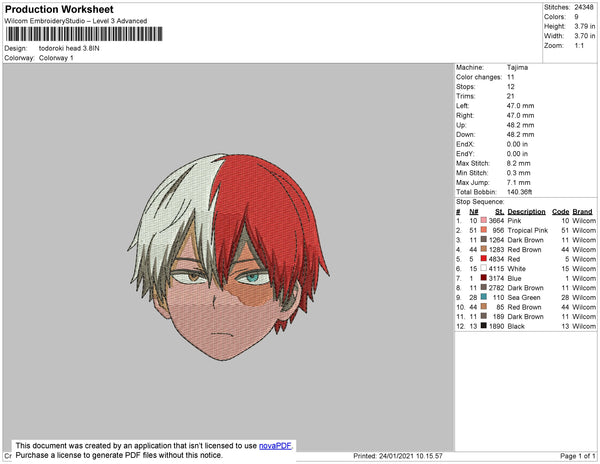The height and width of the screenshot is (464, 600).
Task: Select the 'Black' description in stop 12
Action: 516,326
